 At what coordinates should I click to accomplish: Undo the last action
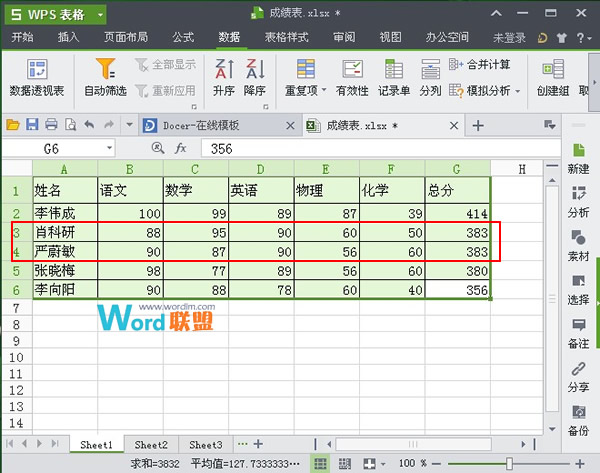[x=89, y=125]
